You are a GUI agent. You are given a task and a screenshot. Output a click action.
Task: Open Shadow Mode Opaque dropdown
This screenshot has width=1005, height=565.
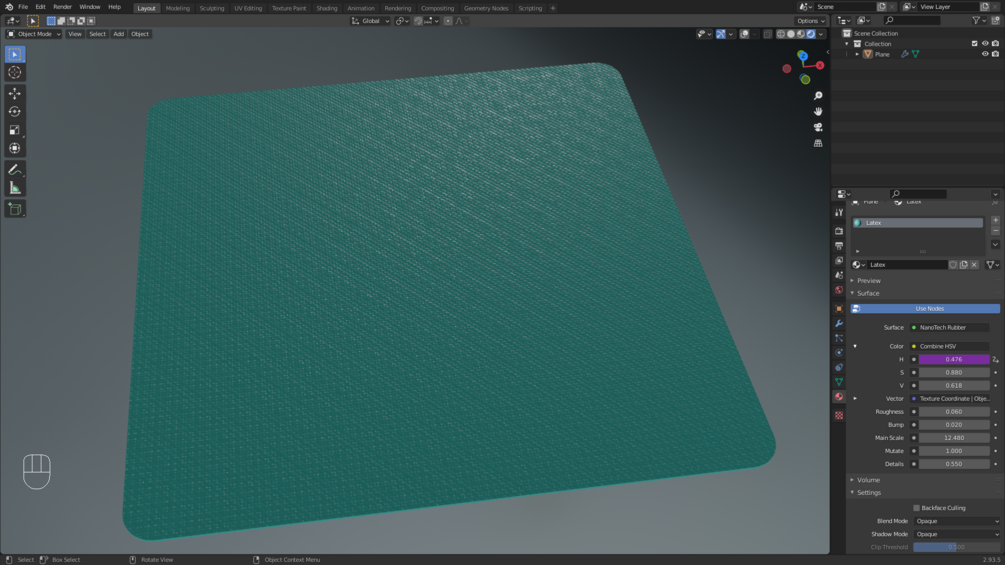click(957, 534)
